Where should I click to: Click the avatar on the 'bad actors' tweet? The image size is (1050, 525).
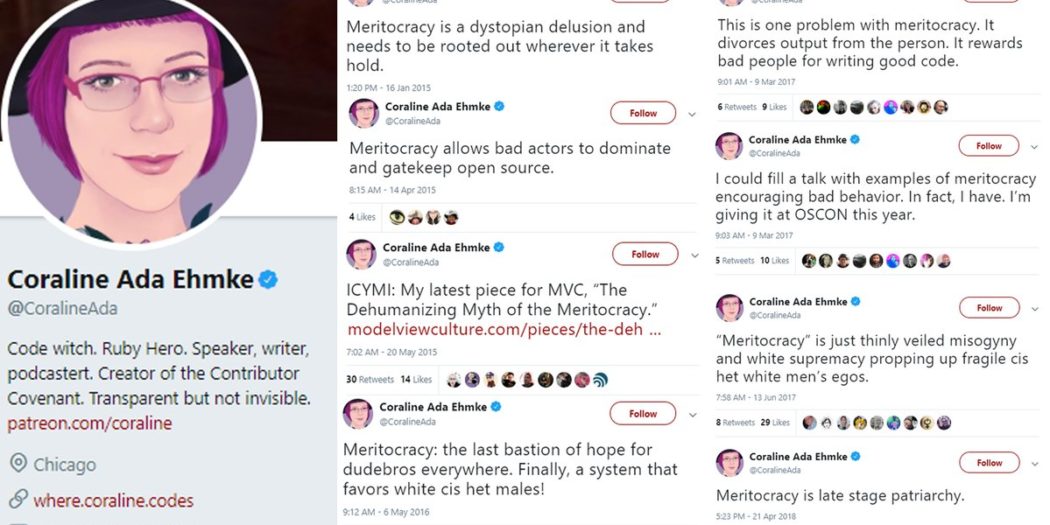click(x=363, y=113)
